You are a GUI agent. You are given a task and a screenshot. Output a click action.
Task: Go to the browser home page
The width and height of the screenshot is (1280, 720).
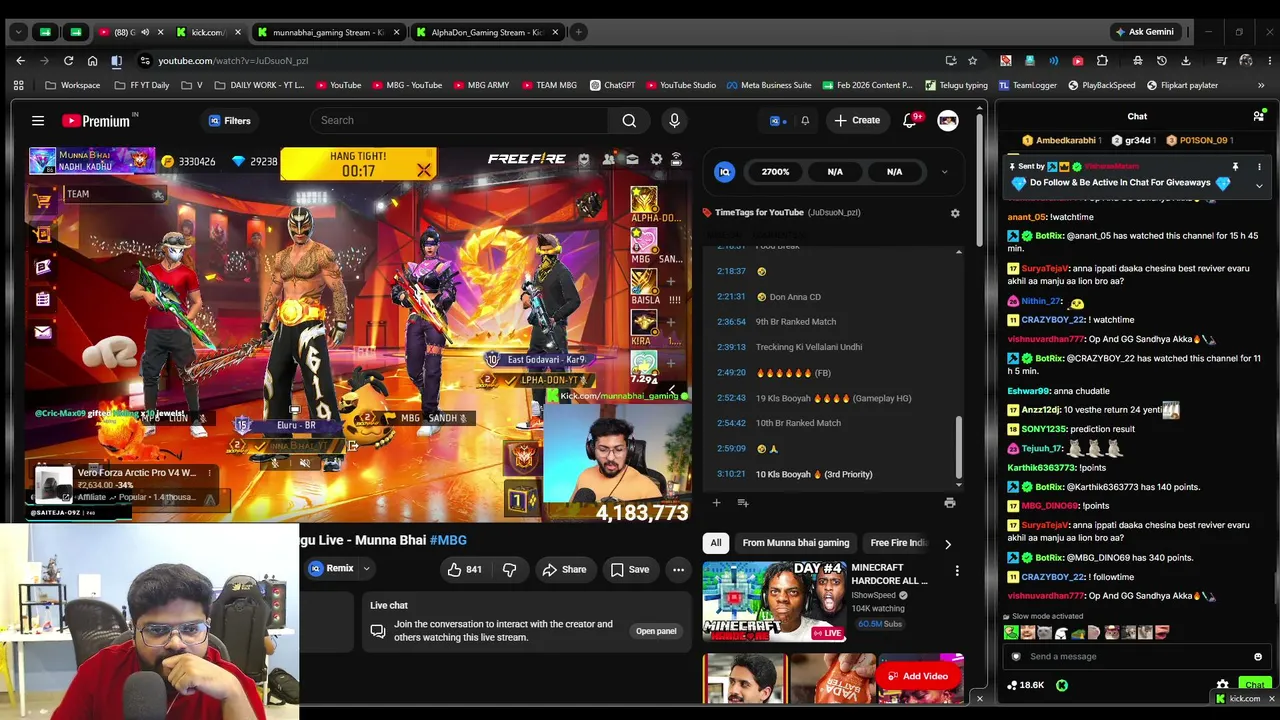point(92,61)
